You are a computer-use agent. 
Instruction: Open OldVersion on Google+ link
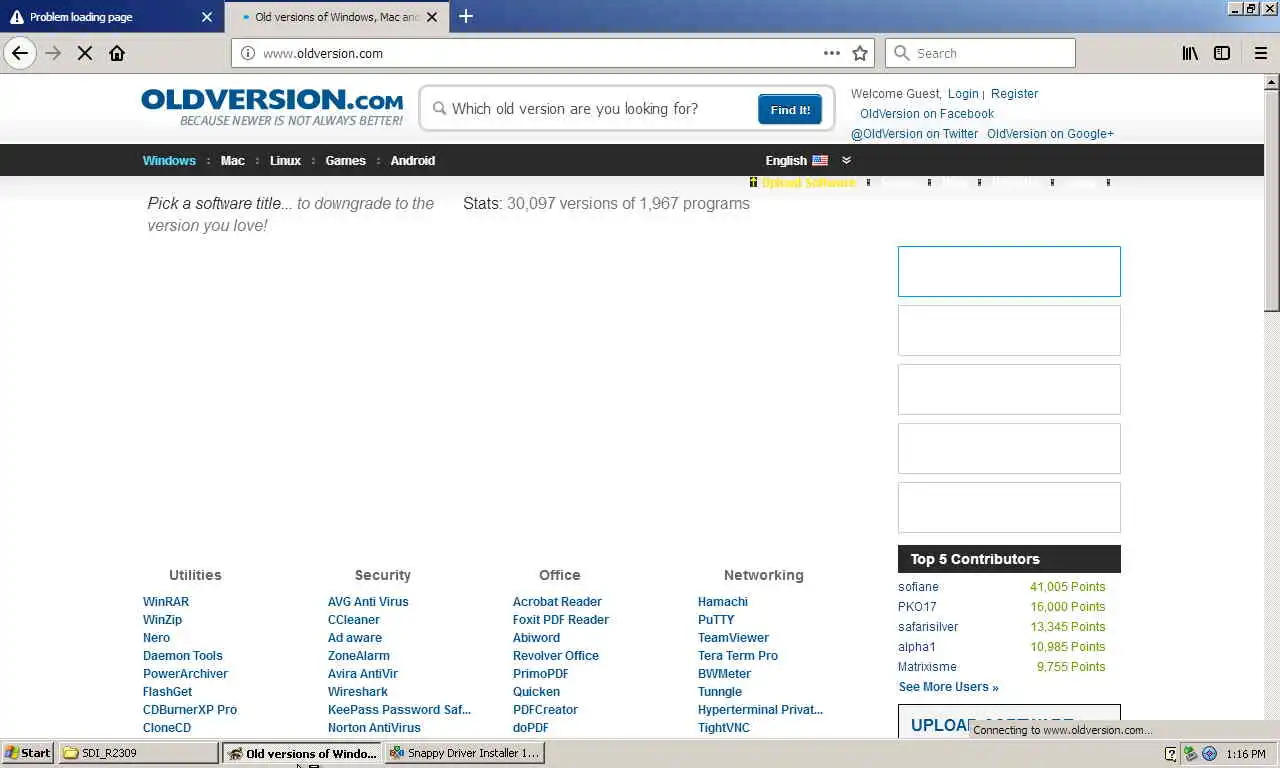tap(1050, 133)
